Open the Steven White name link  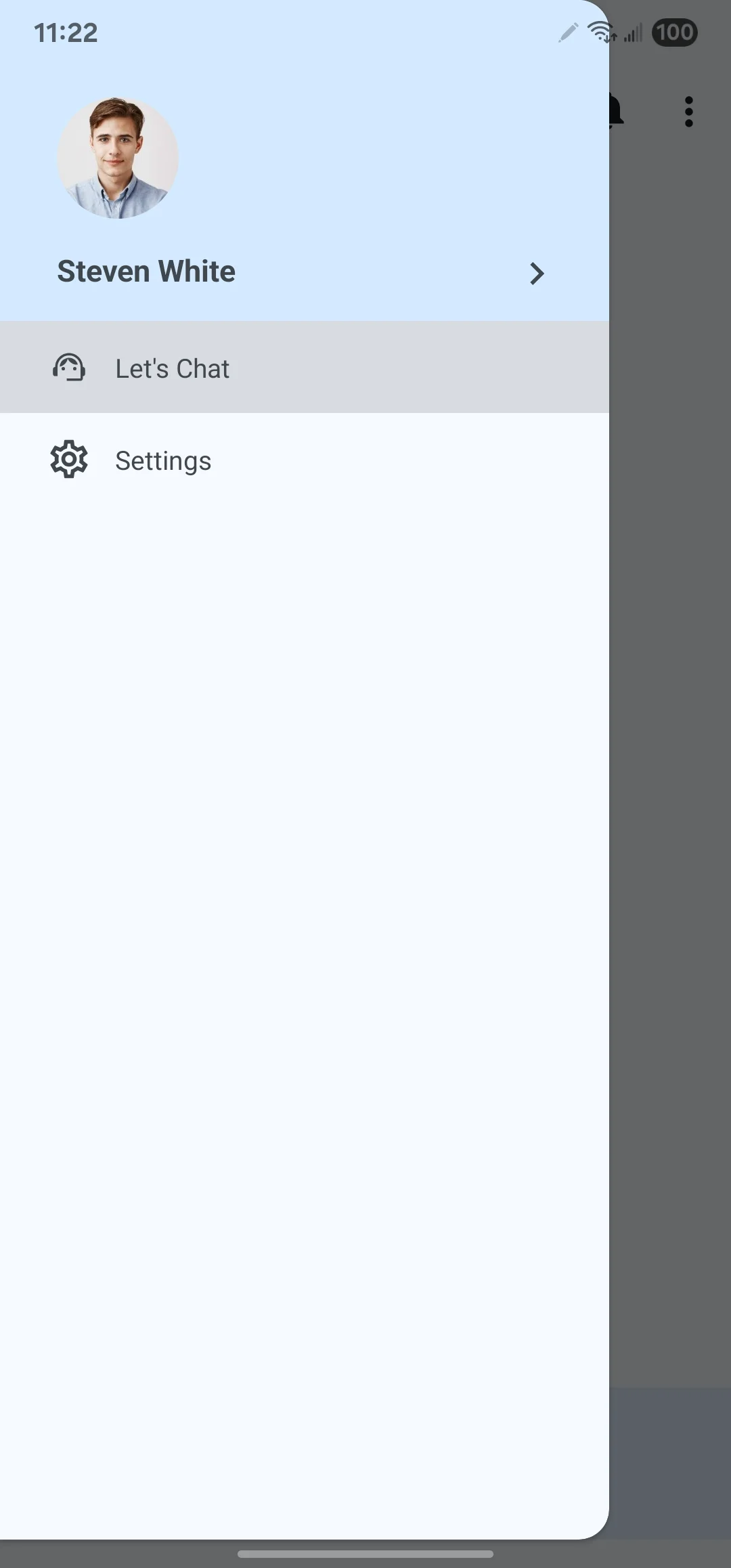[x=146, y=271]
